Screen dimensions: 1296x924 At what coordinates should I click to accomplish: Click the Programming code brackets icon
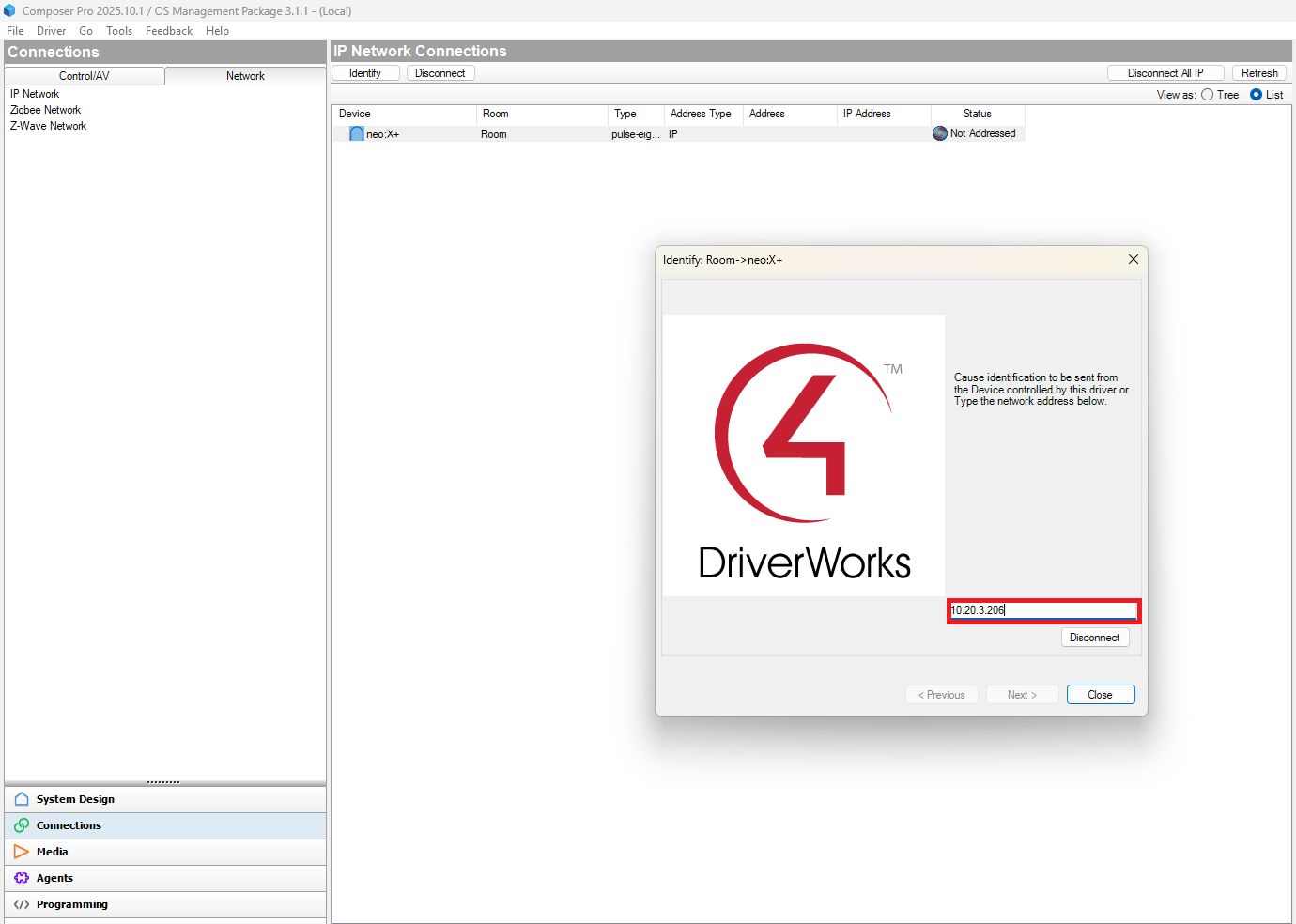pyautogui.click(x=22, y=904)
